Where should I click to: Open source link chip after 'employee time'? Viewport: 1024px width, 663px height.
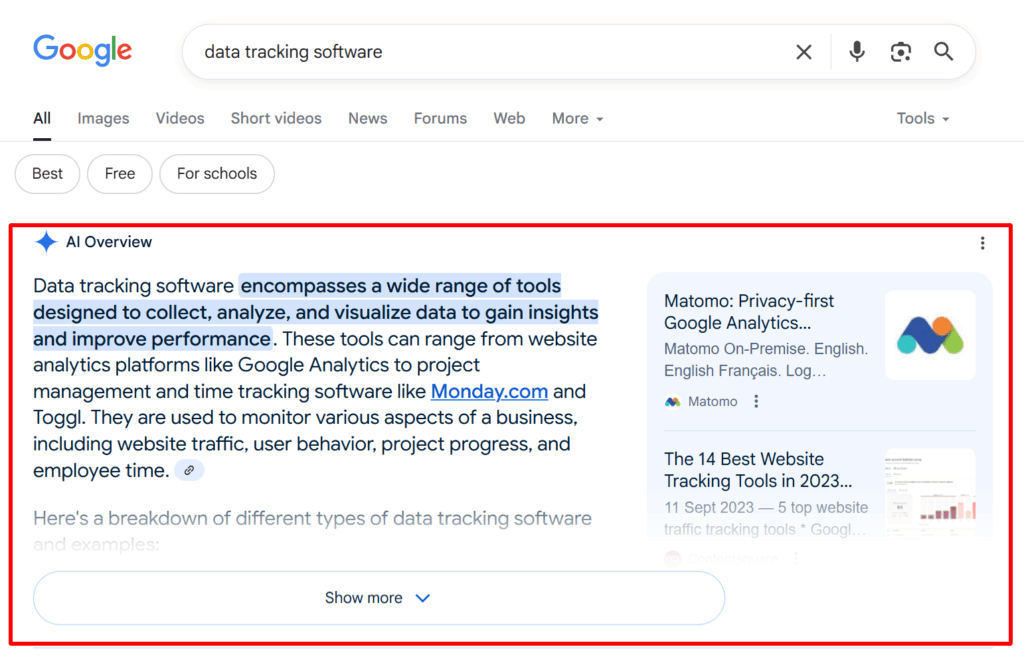(189, 470)
